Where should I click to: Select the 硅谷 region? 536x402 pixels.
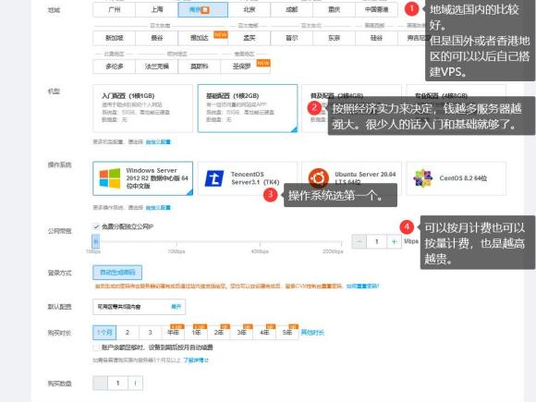point(376,38)
